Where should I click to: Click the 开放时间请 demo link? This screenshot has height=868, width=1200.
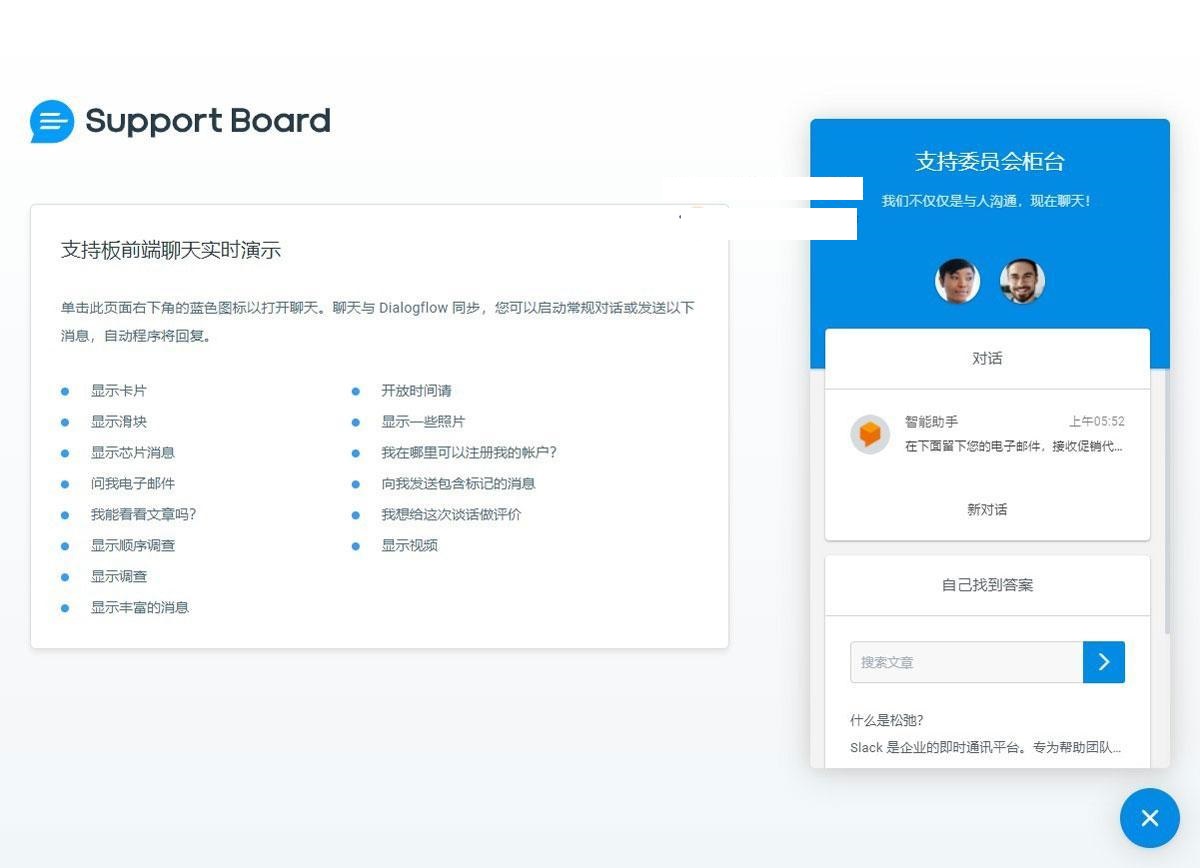tap(415, 391)
